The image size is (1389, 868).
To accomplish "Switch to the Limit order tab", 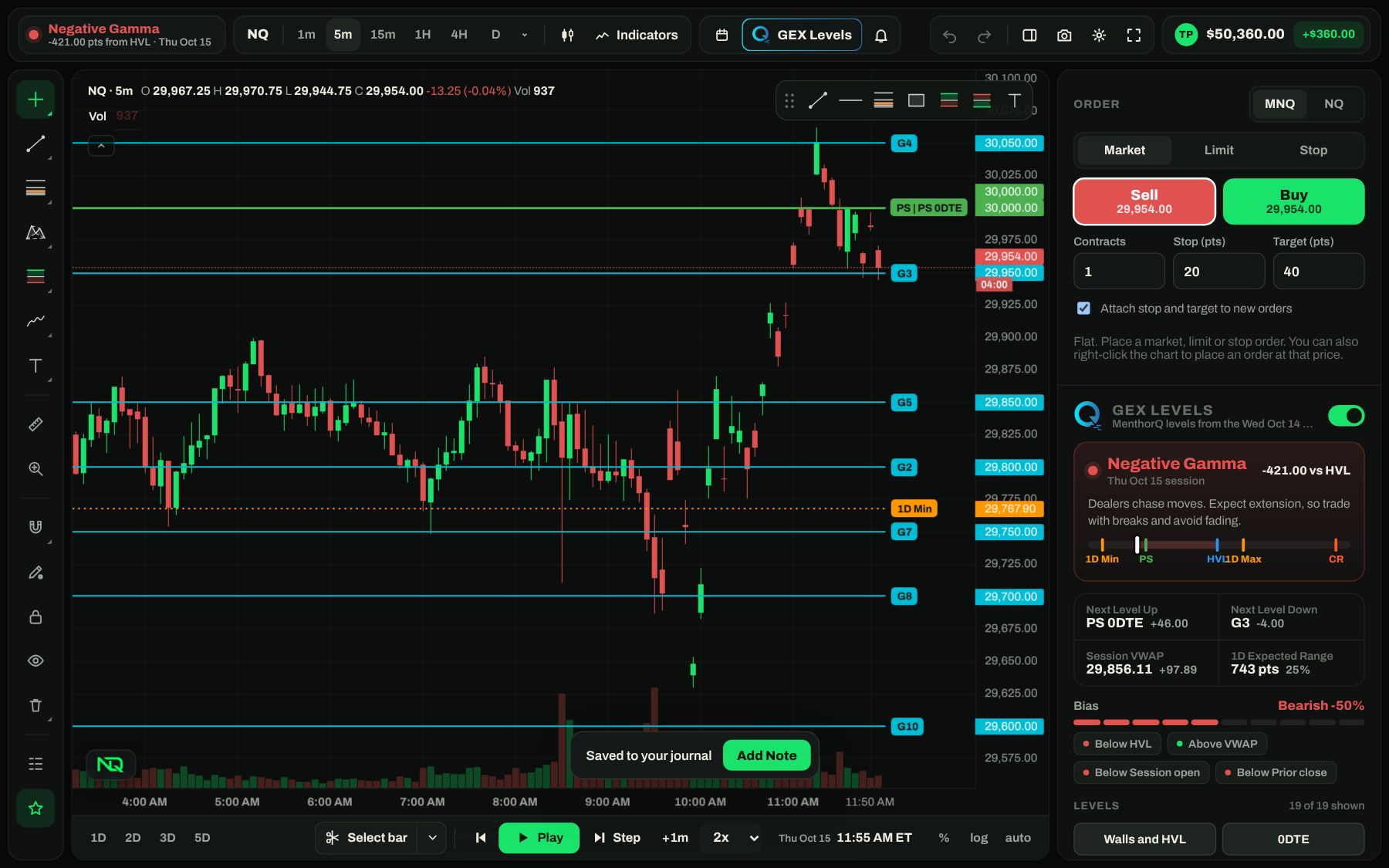I will (x=1218, y=150).
